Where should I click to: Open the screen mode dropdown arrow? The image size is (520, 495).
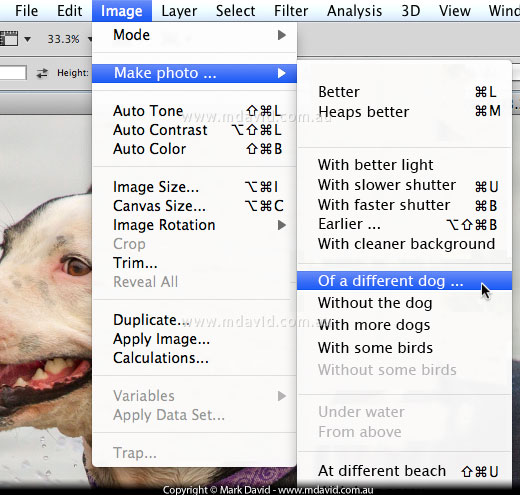click(27, 39)
